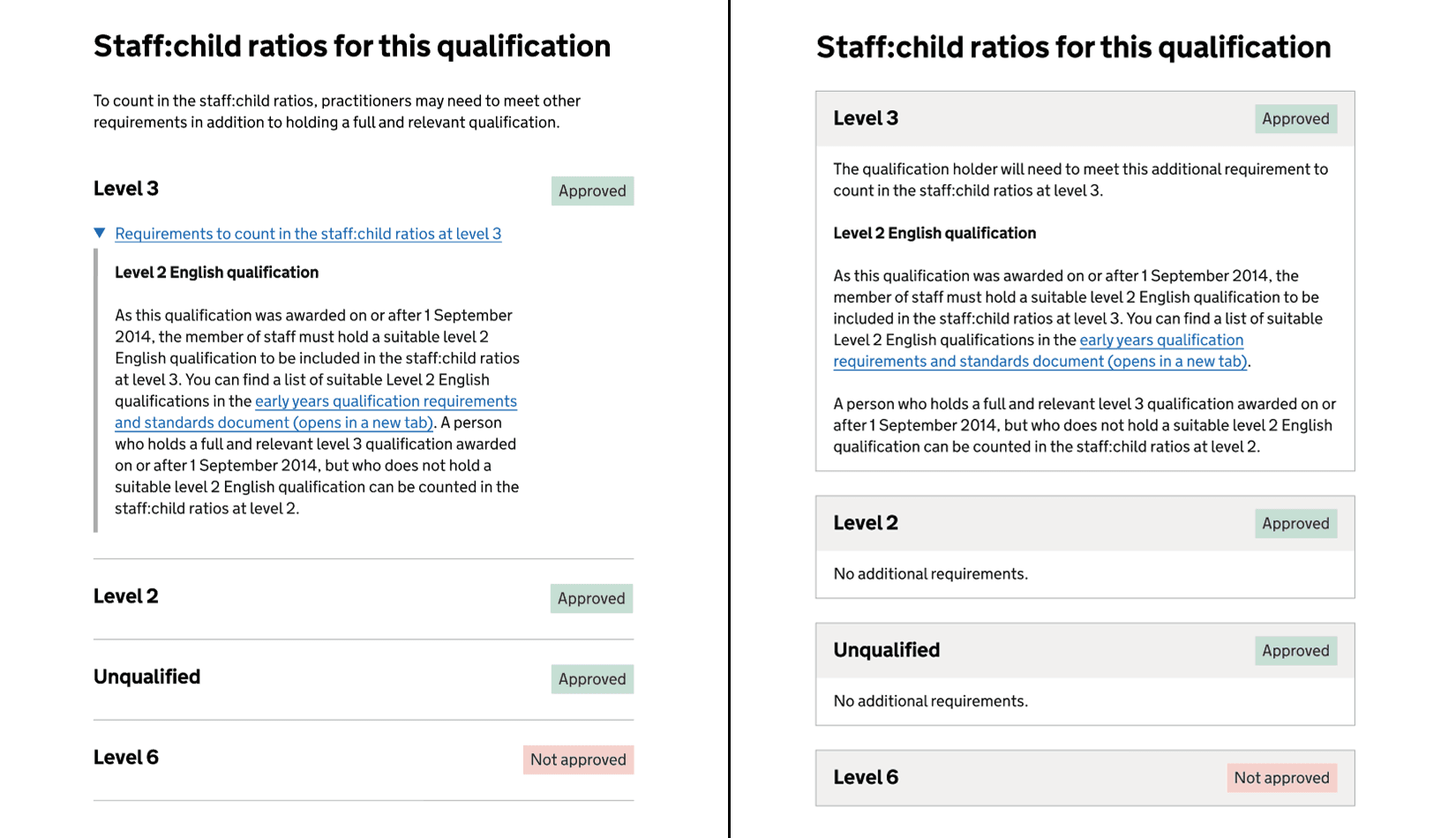Click the Staff:child ratios page heading
1456x838 pixels.
tap(351, 45)
